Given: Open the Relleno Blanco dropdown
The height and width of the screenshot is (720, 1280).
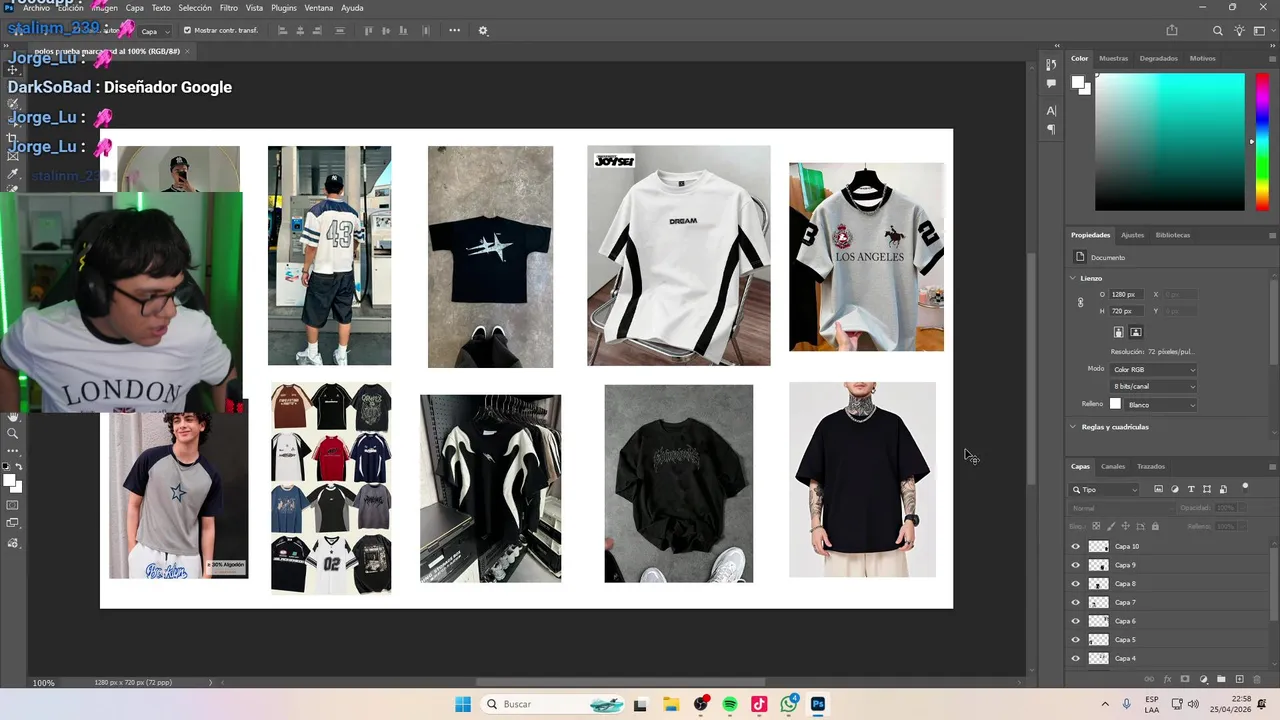Looking at the screenshot, I should 1160,405.
